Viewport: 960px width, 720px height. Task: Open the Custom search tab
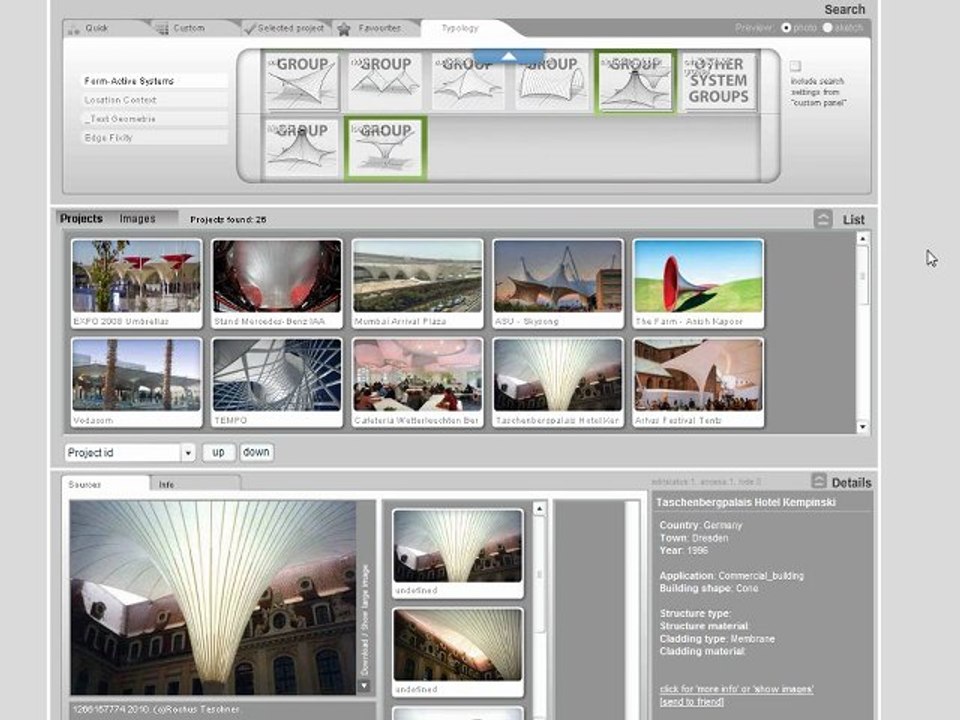pos(189,28)
